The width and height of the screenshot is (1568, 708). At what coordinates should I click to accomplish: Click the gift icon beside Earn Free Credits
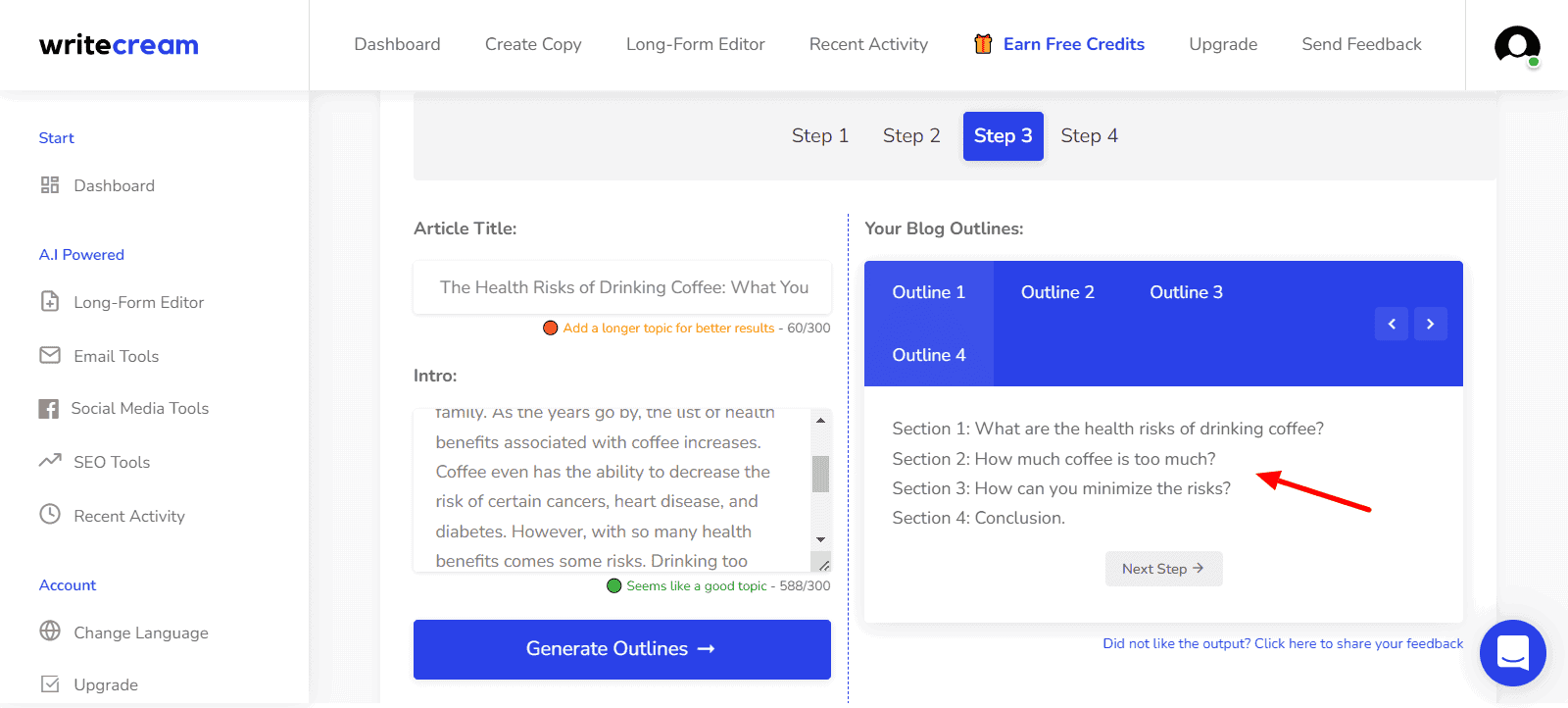click(983, 44)
